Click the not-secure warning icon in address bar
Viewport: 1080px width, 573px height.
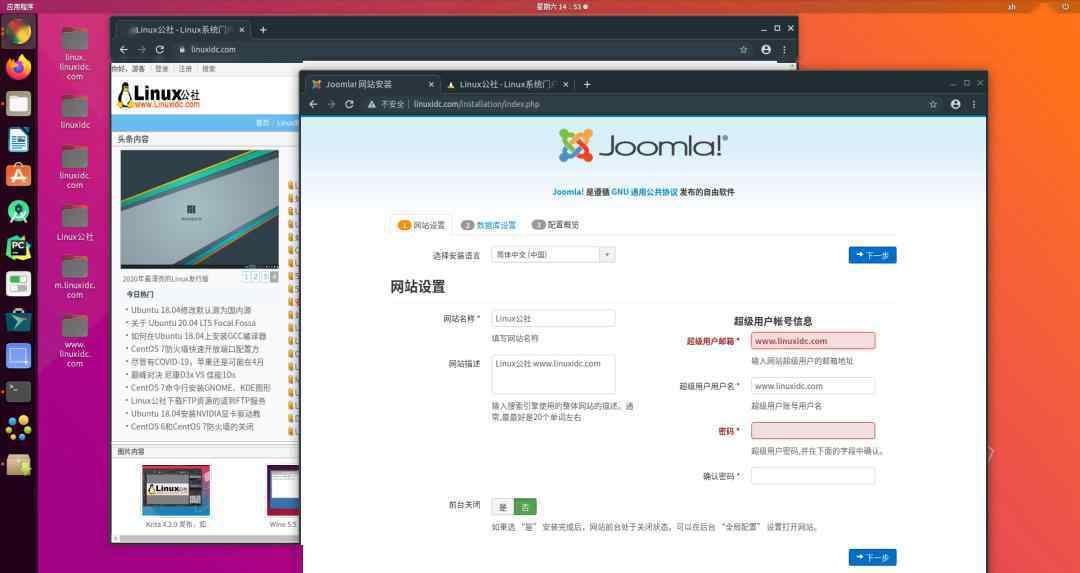[372, 104]
